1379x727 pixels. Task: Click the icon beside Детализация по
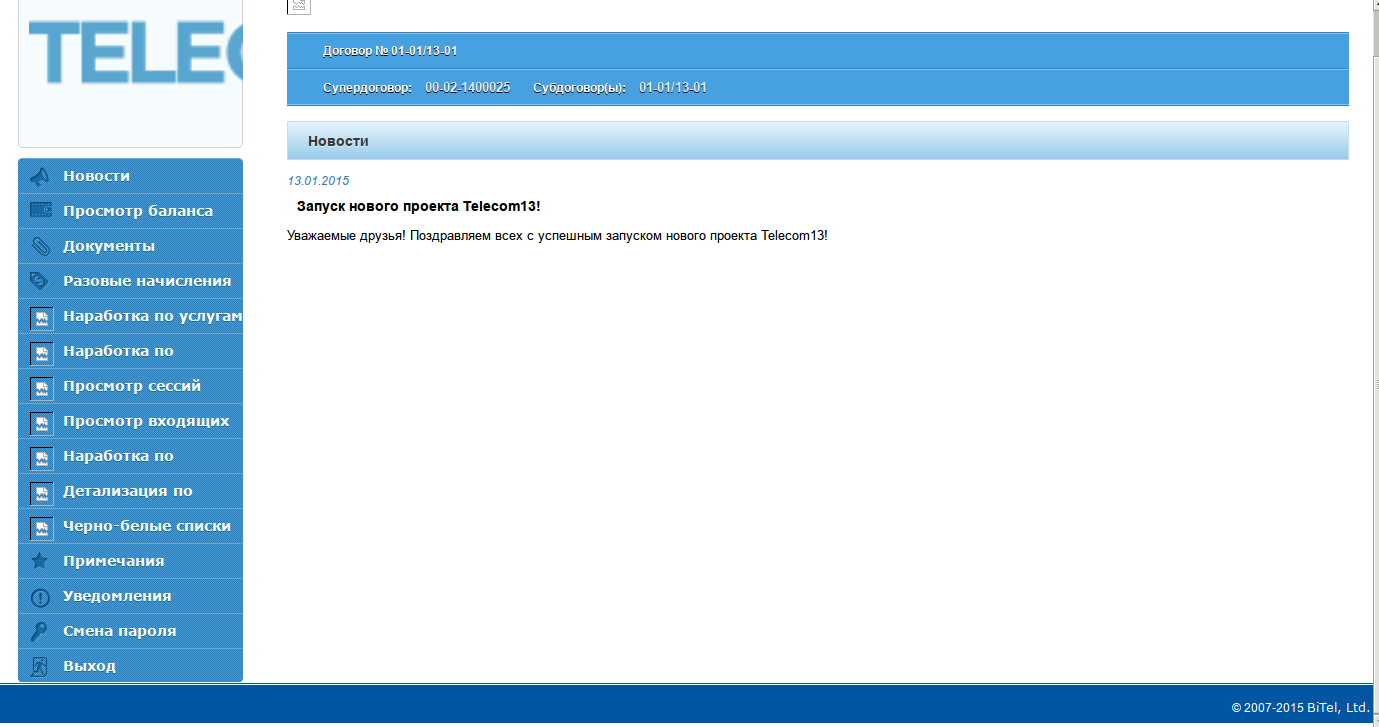click(x=41, y=493)
